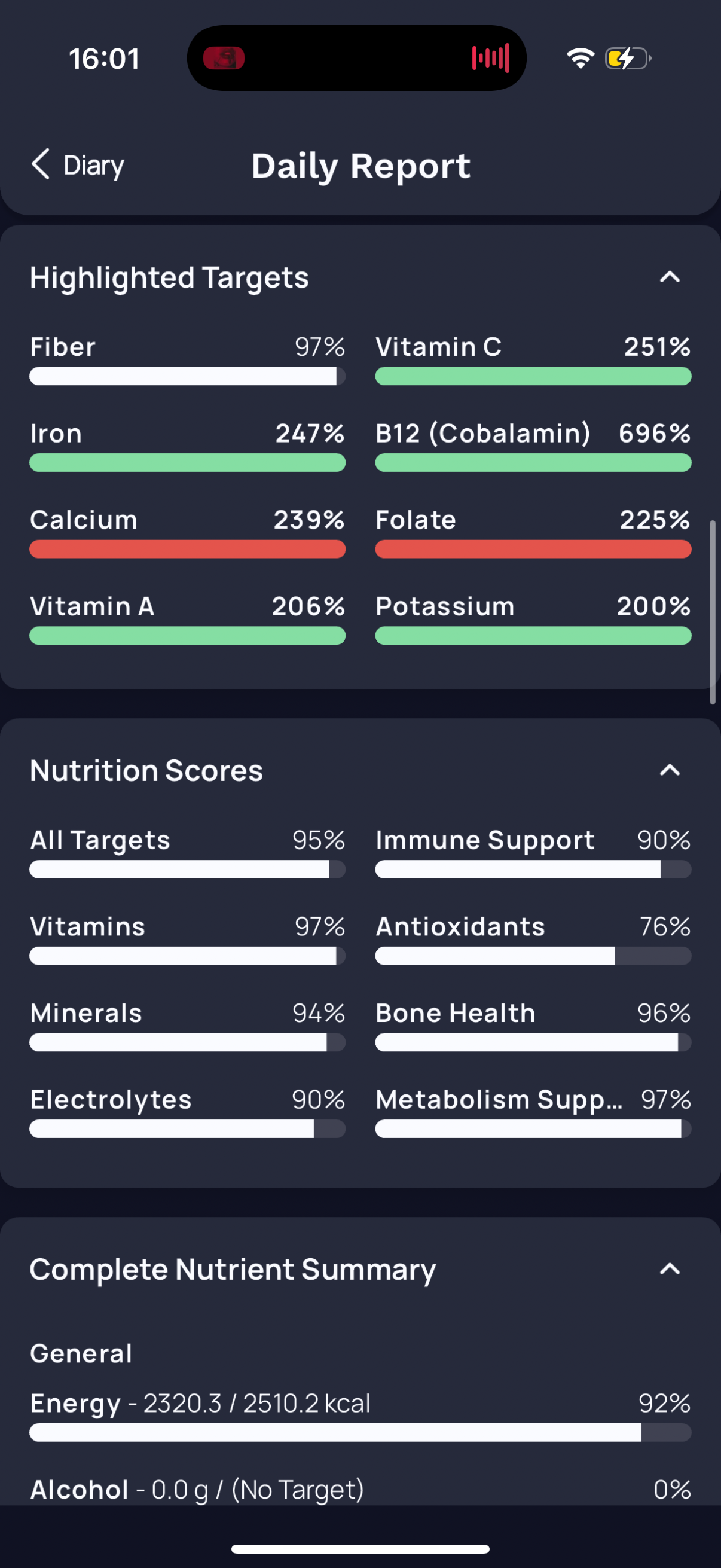
Task: Tap the red Folate progress bar
Action: coord(533,549)
